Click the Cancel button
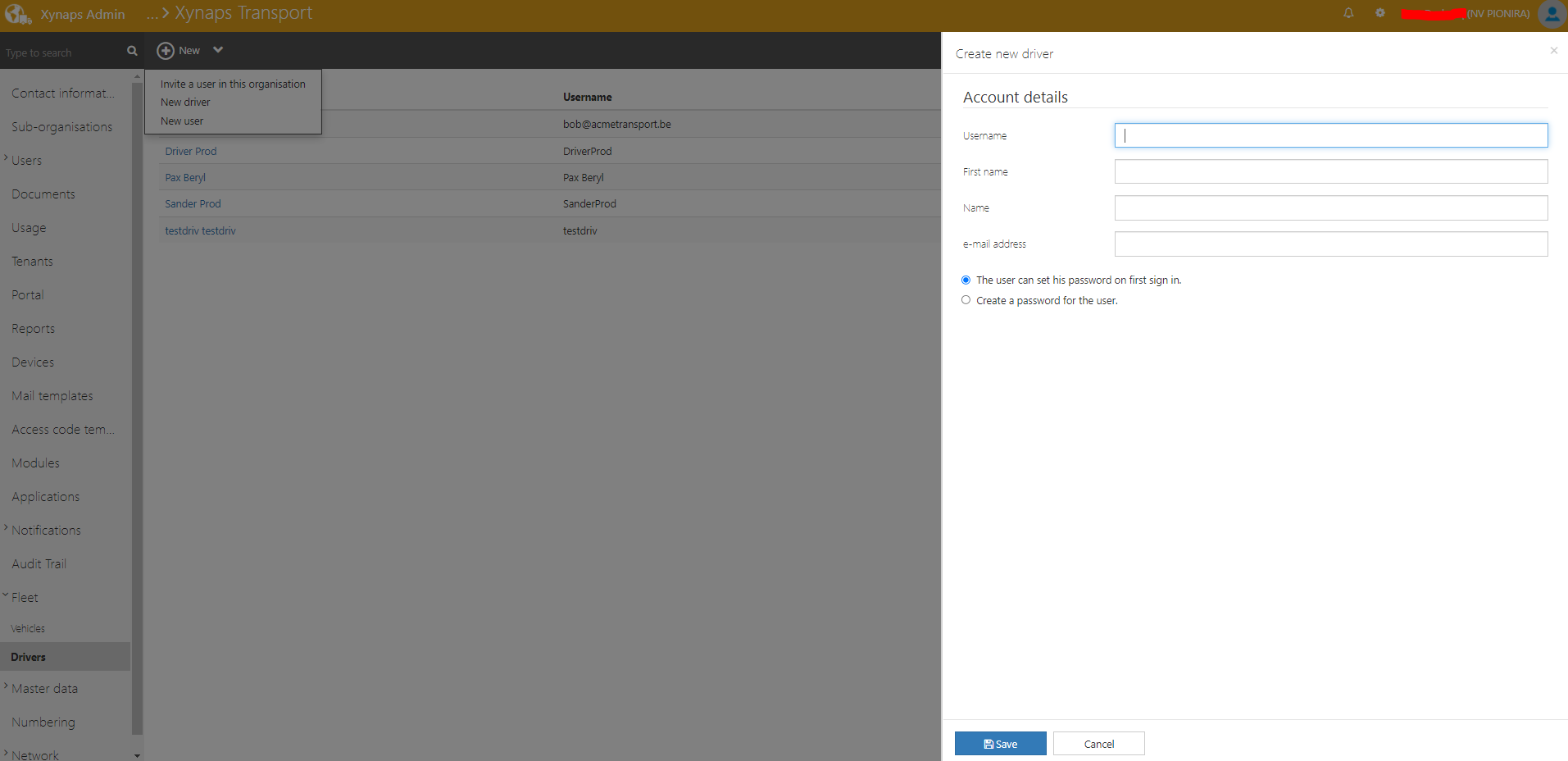Image resolution: width=1568 pixels, height=761 pixels. pos(1098,743)
